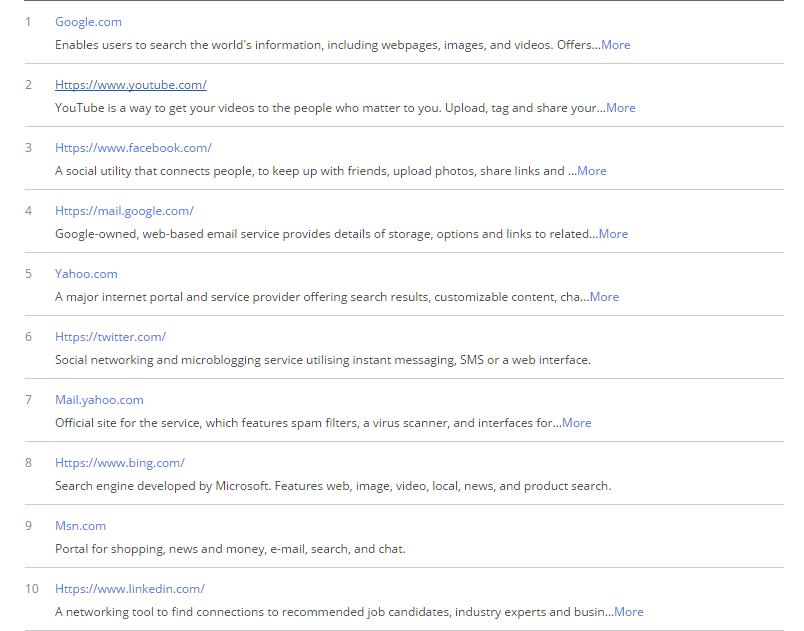Open the Msn.com link
The width and height of the screenshot is (804, 631).
(81, 526)
